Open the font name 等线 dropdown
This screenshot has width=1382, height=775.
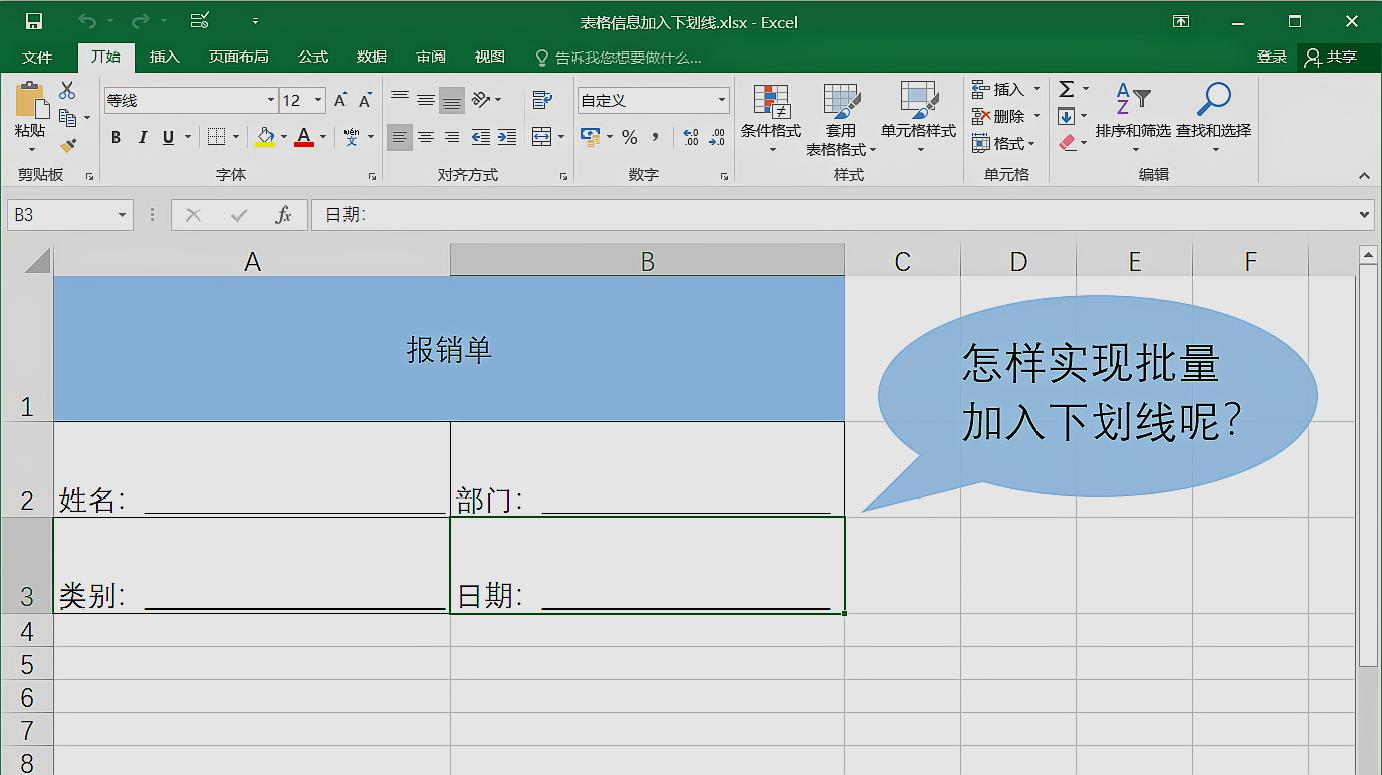point(271,100)
